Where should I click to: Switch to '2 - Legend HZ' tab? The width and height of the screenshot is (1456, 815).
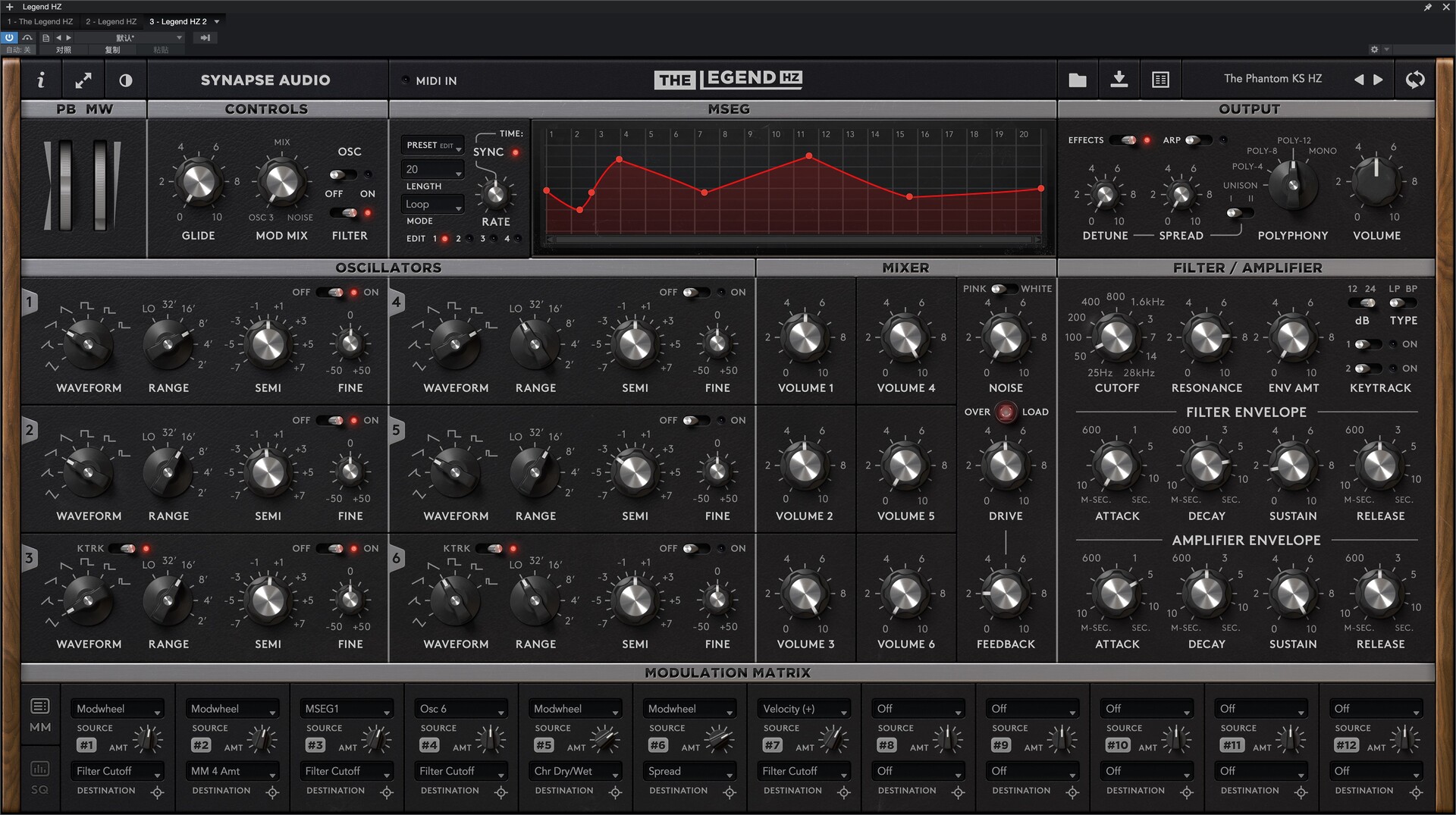[111, 21]
